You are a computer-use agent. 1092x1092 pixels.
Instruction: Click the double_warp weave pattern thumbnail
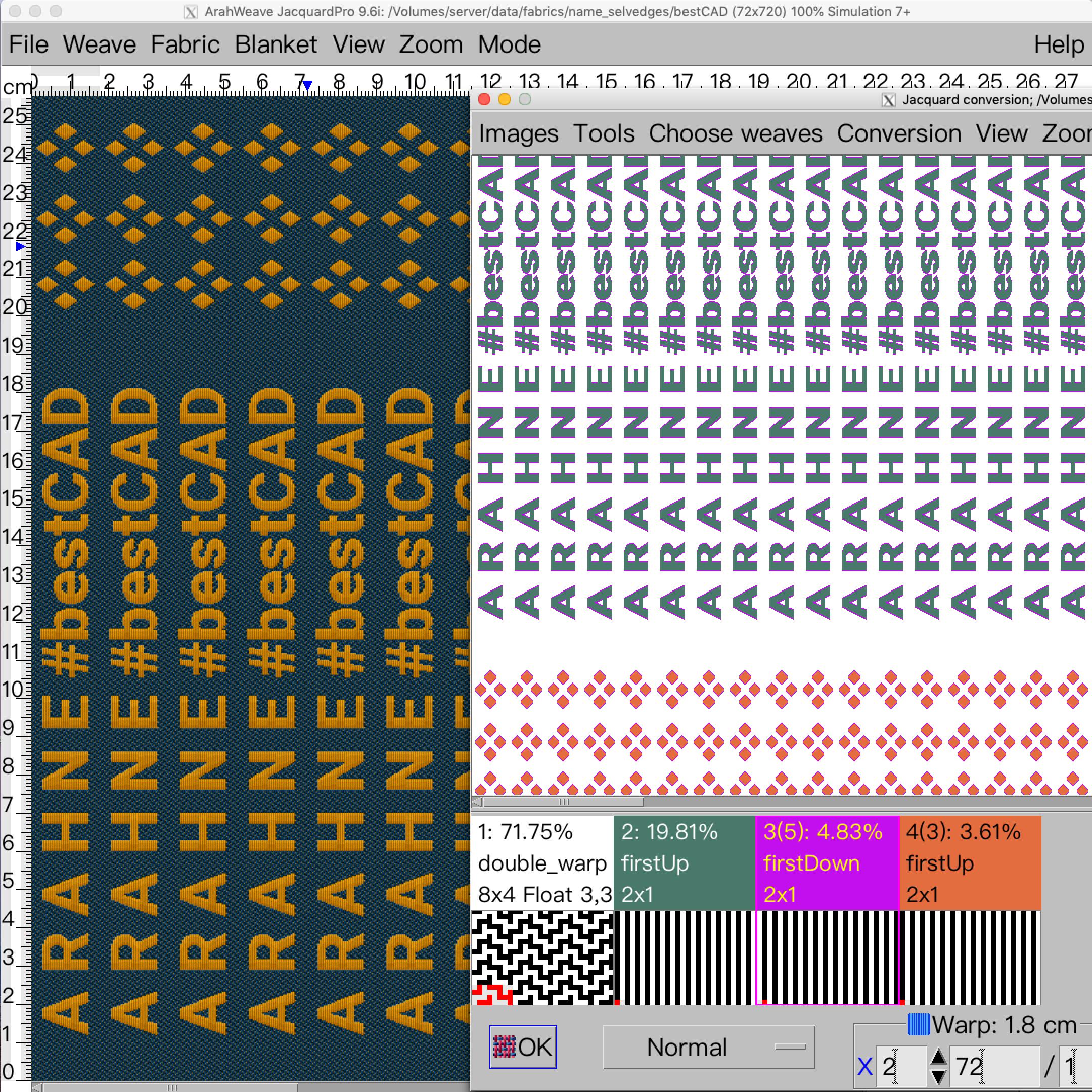[x=542, y=958]
